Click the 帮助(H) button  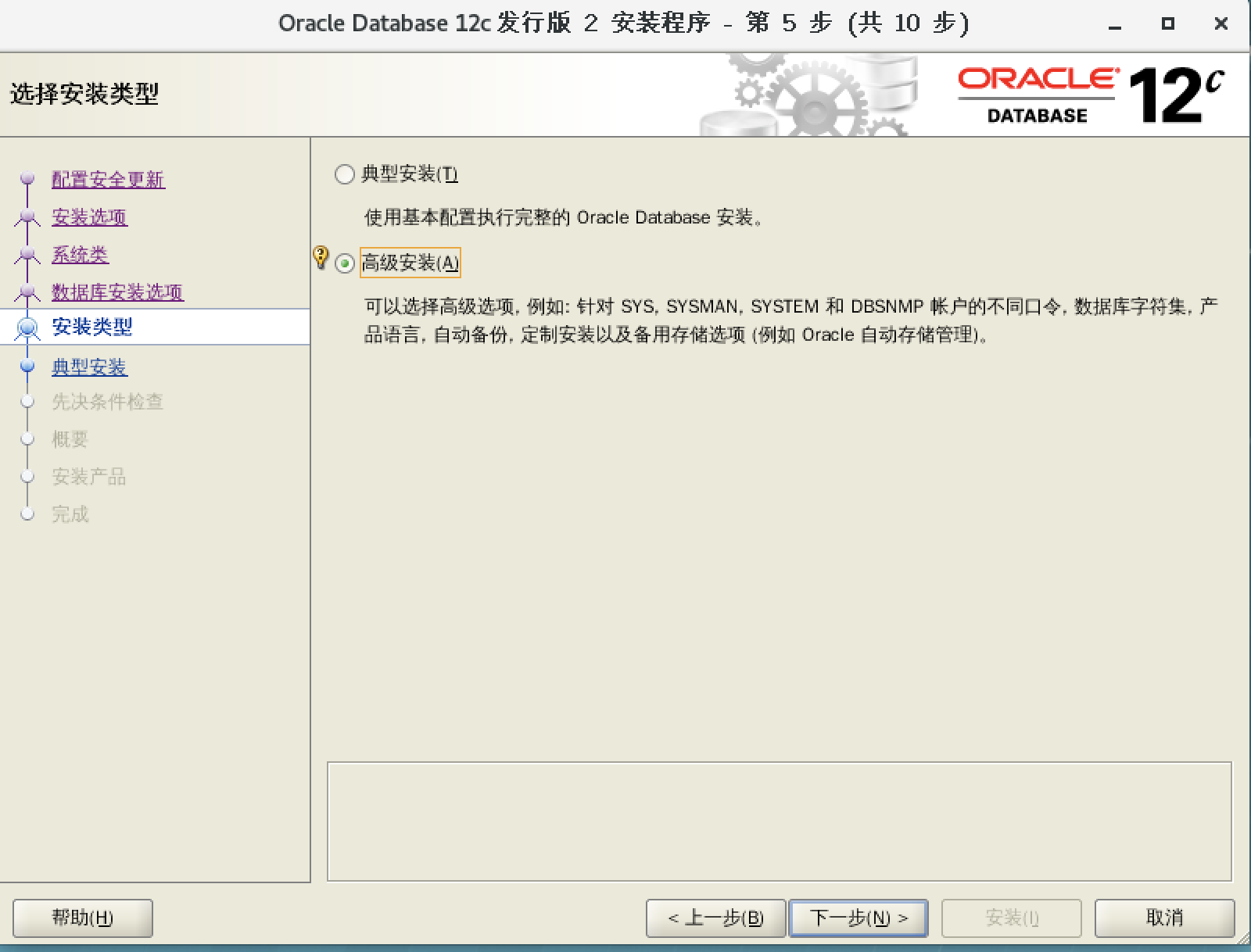(x=83, y=918)
